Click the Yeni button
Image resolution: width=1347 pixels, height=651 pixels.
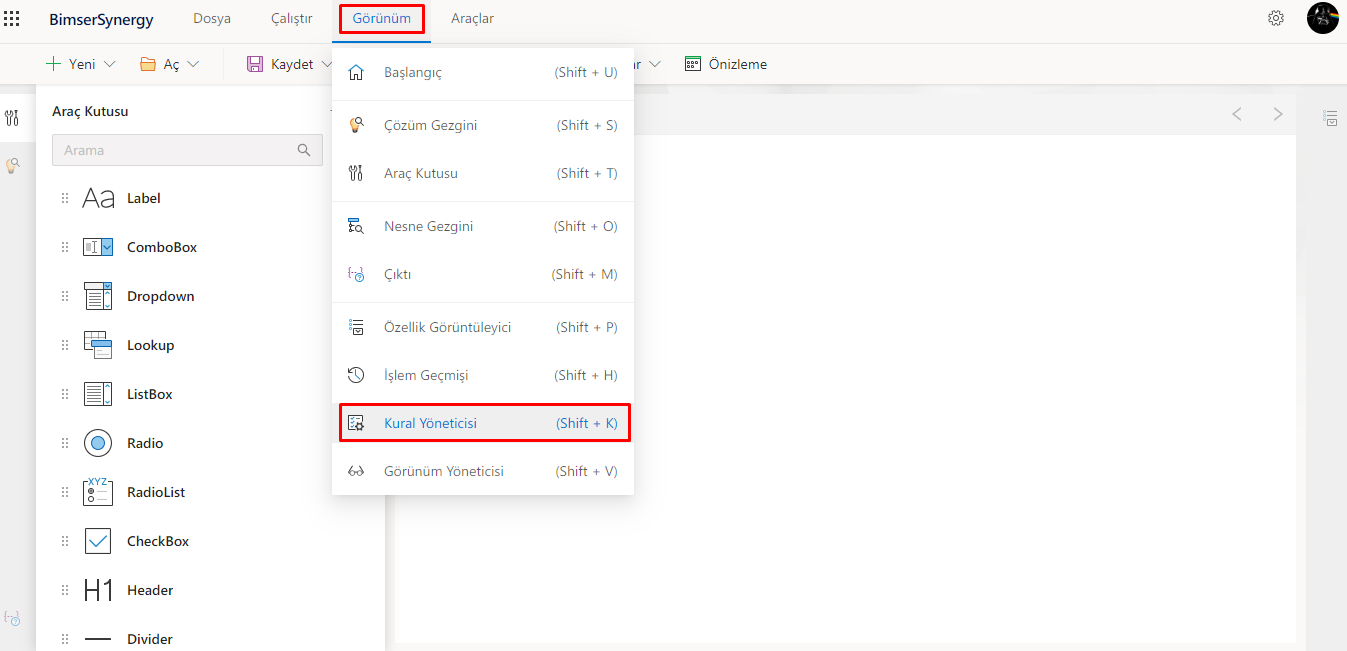coord(80,64)
